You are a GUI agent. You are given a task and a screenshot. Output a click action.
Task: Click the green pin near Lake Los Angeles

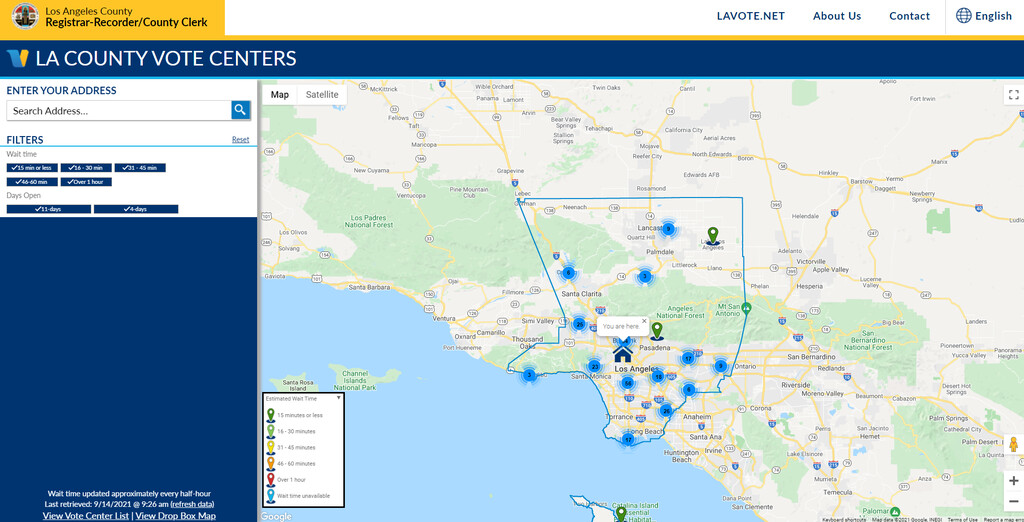[x=713, y=236]
